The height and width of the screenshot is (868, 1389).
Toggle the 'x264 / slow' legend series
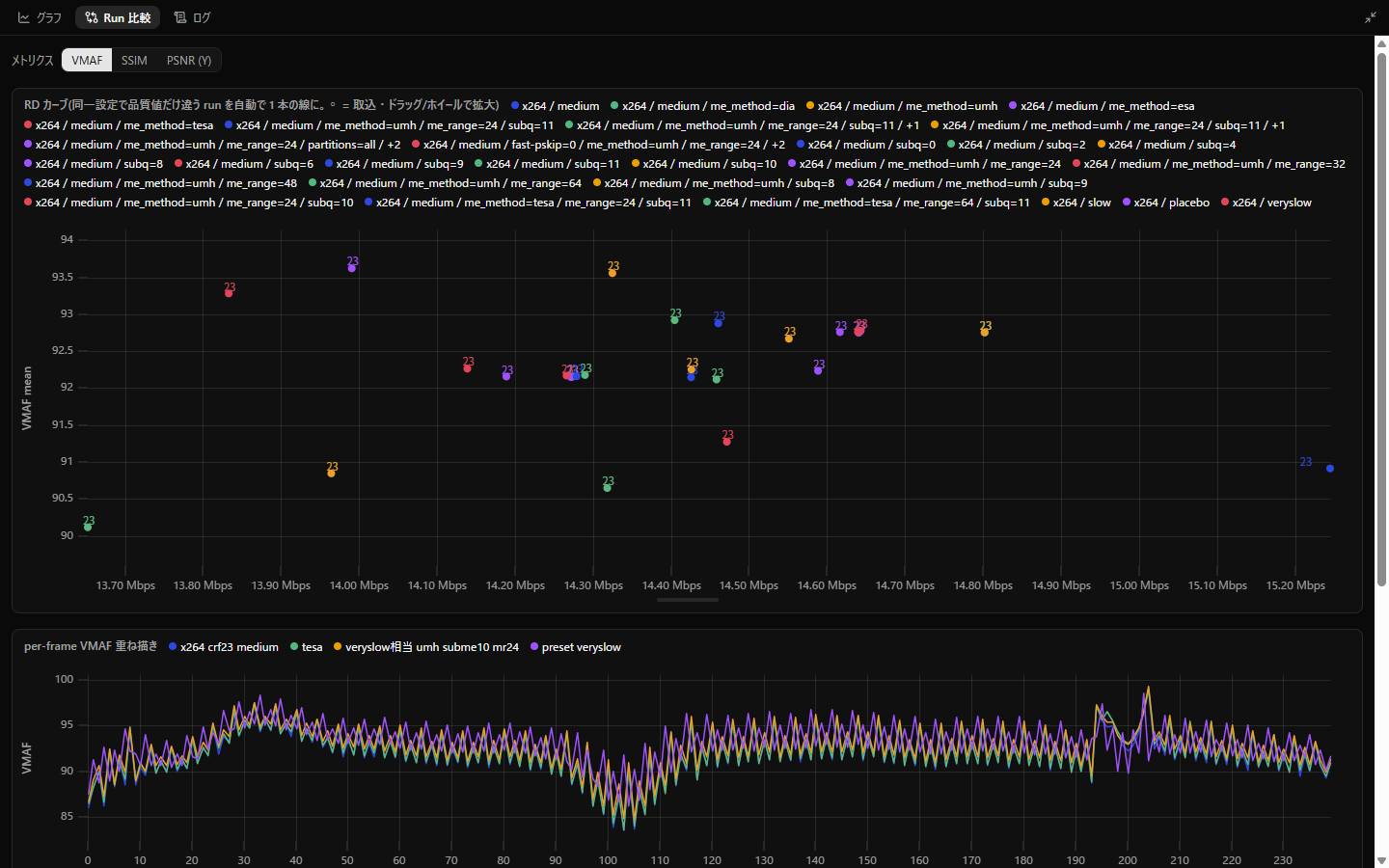(x=1076, y=203)
